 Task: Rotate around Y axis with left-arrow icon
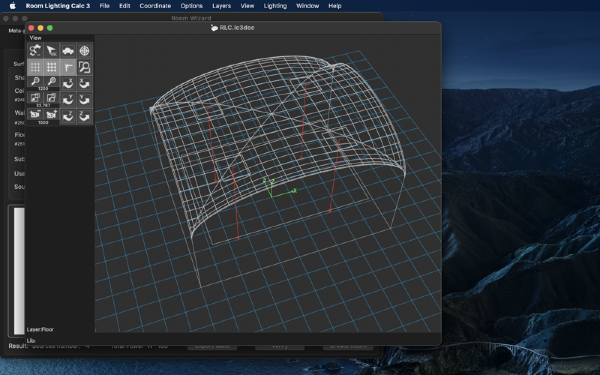68,99
